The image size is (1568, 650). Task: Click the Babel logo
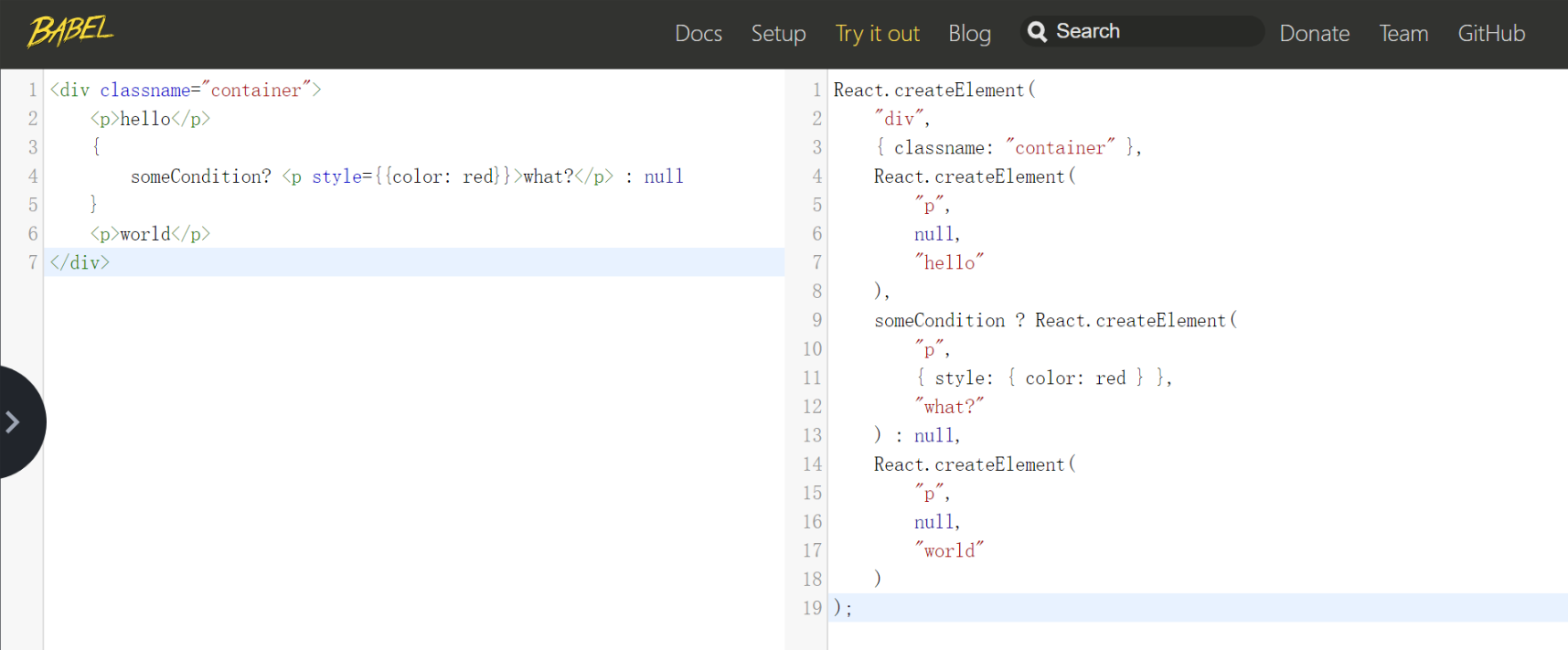(x=70, y=31)
